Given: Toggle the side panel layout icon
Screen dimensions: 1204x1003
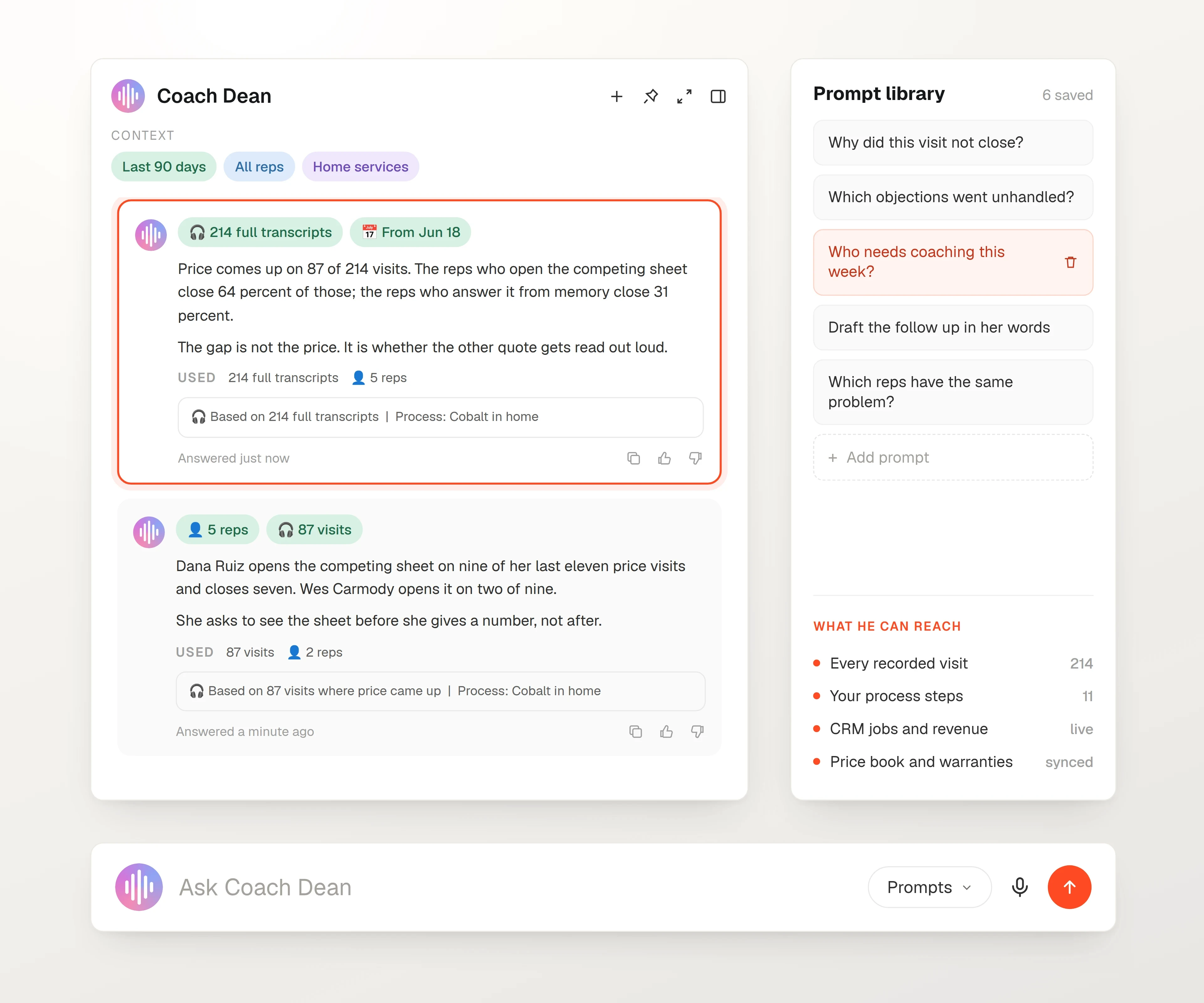Looking at the screenshot, I should [x=718, y=96].
